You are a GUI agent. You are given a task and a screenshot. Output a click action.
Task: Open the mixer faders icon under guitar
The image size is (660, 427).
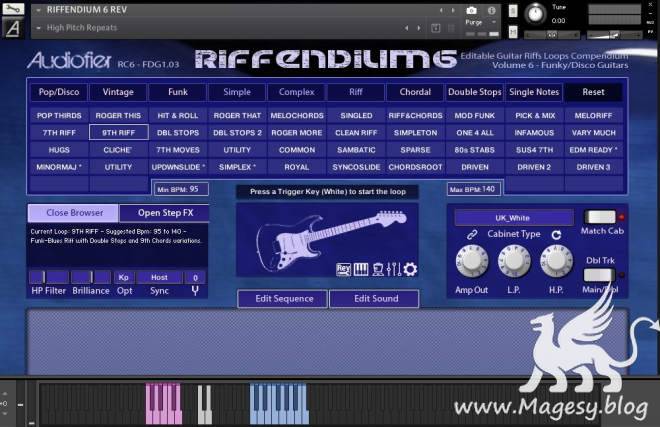(x=394, y=269)
